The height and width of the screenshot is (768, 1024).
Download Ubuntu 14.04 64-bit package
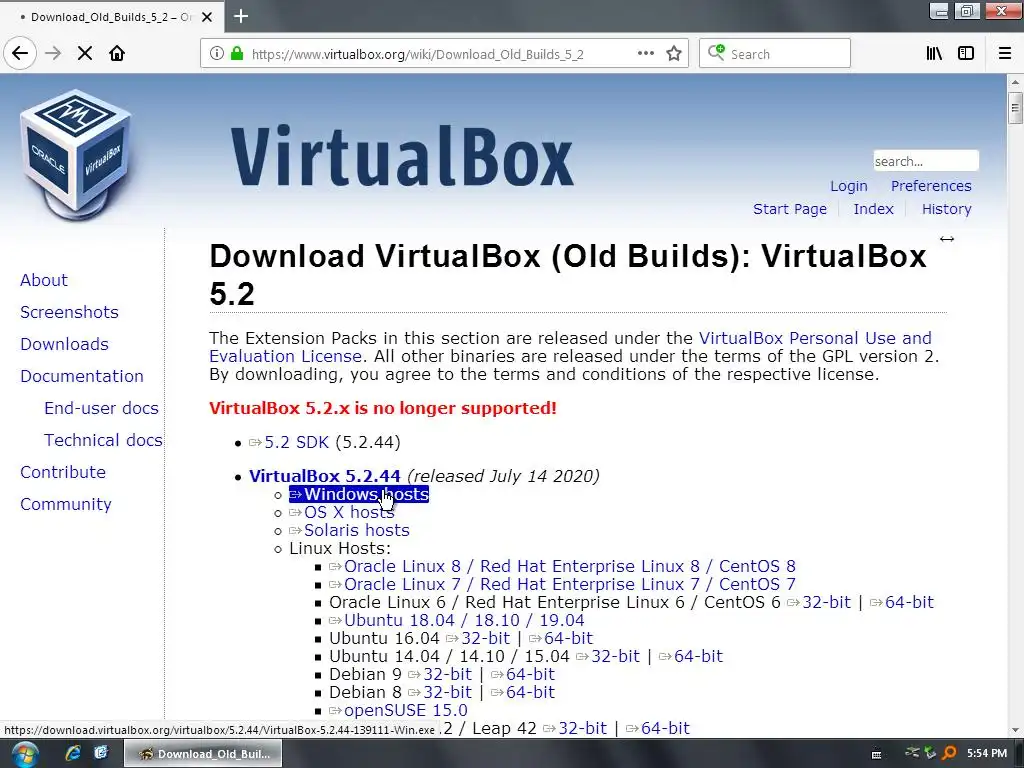click(x=691, y=656)
